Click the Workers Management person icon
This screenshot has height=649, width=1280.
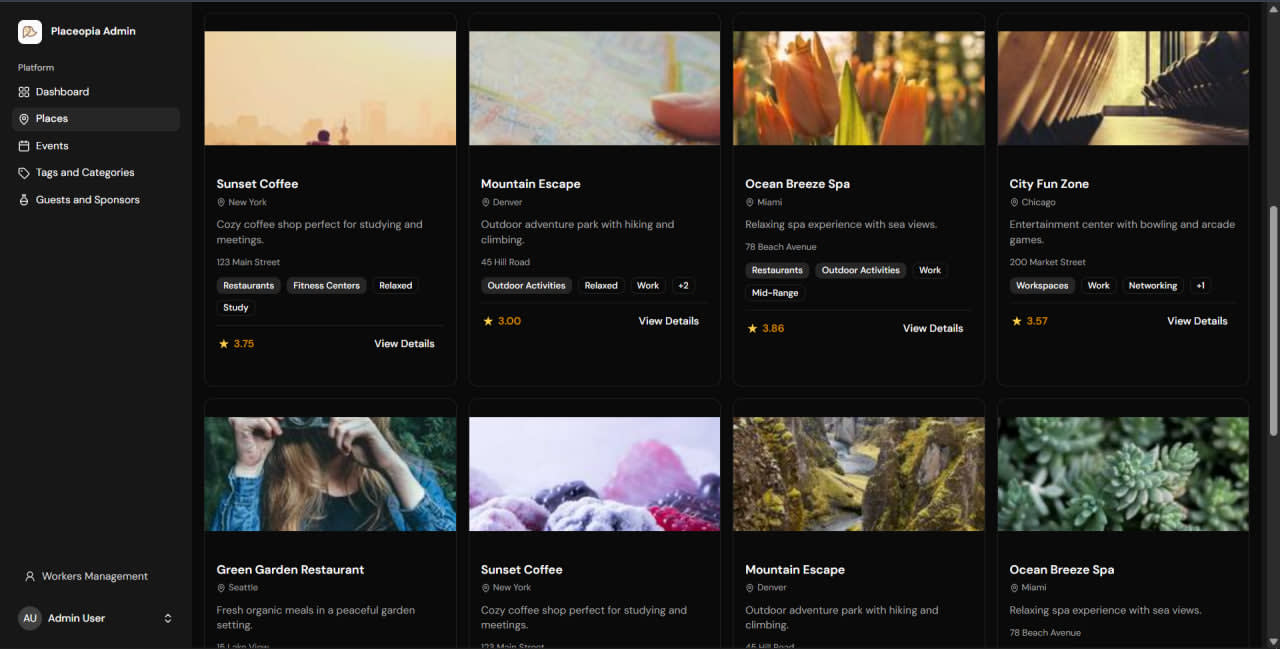click(30, 577)
